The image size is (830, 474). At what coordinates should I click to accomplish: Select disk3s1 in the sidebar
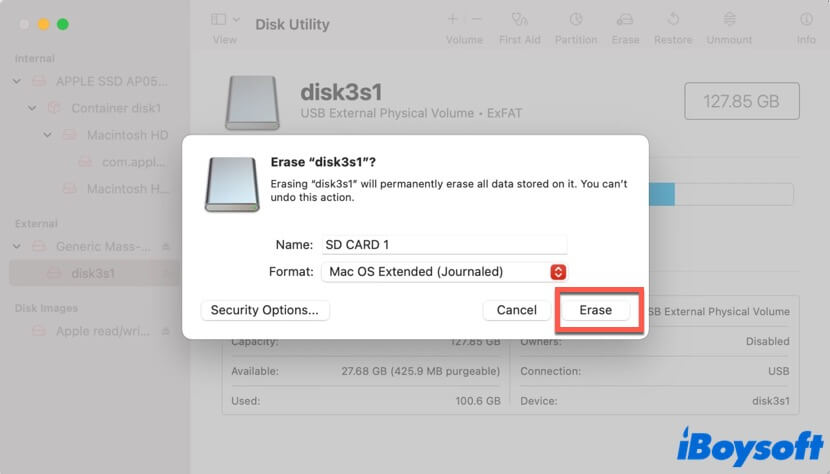tap(95, 272)
